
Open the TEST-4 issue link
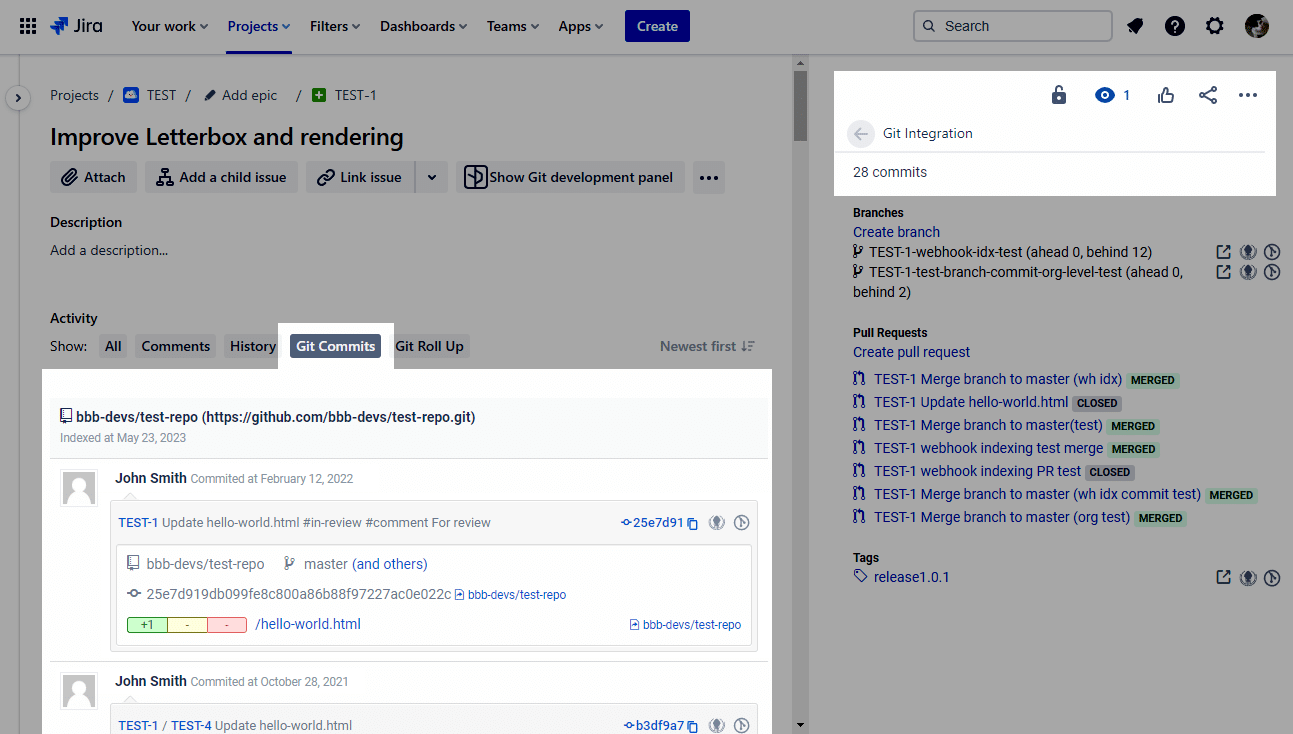[x=191, y=726]
